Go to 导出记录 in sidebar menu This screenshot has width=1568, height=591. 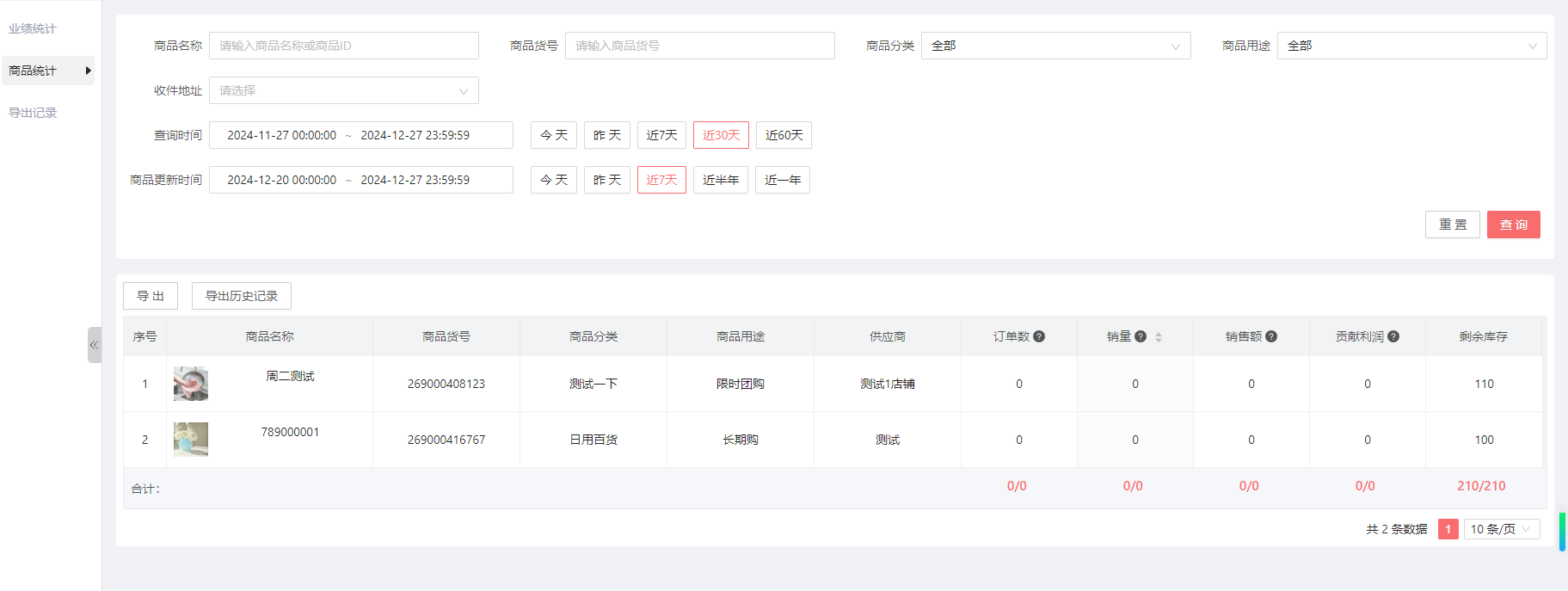33,113
